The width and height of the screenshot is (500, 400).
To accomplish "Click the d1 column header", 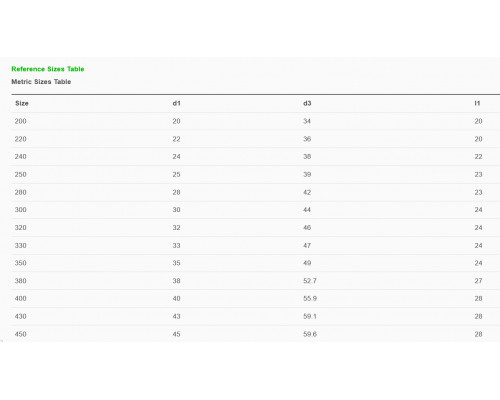I will point(176,103).
